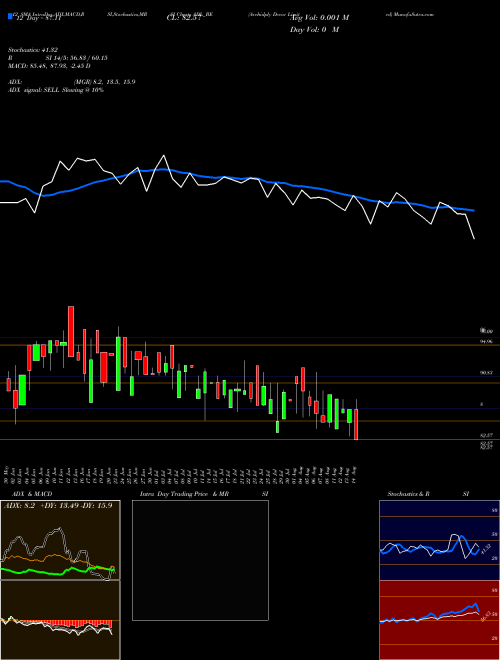
Task: Select the '12 Day = 87.11' SMA value
Action: pos(40,19)
